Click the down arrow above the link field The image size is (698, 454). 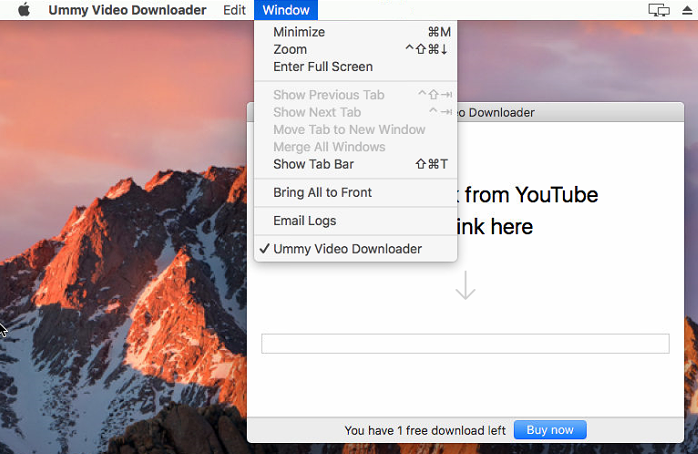pos(465,285)
